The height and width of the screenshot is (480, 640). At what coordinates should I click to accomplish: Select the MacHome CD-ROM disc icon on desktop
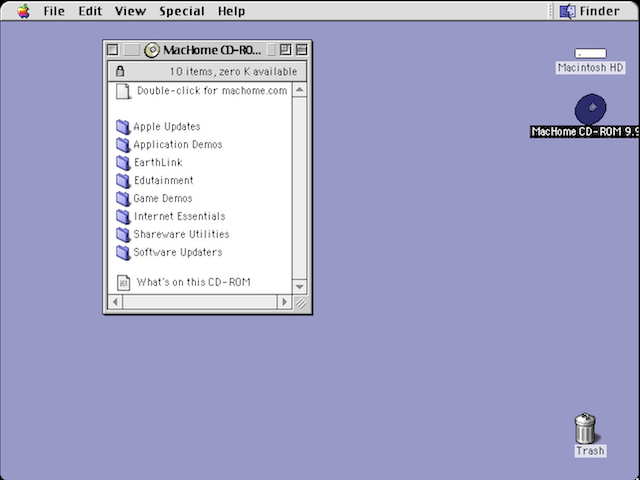(590, 109)
